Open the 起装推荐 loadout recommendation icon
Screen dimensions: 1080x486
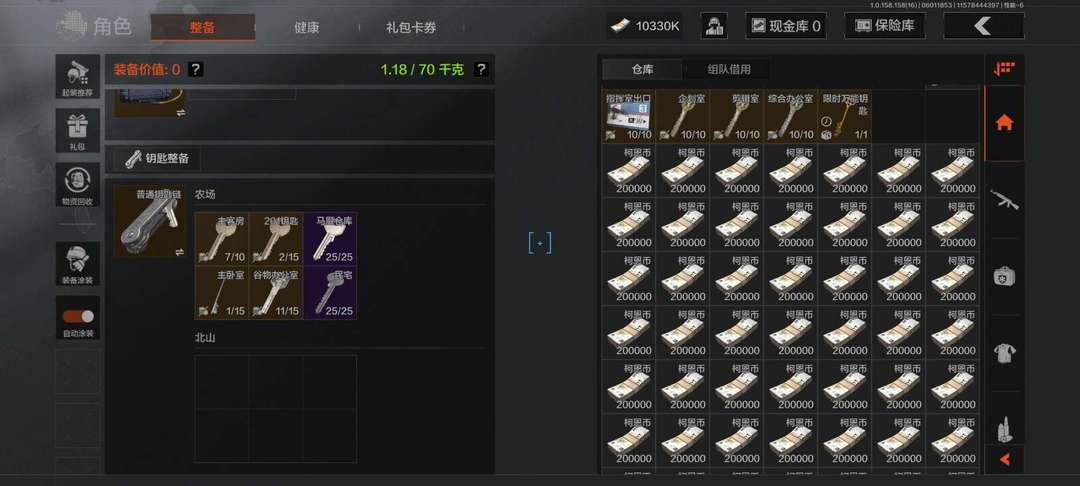(78, 77)
